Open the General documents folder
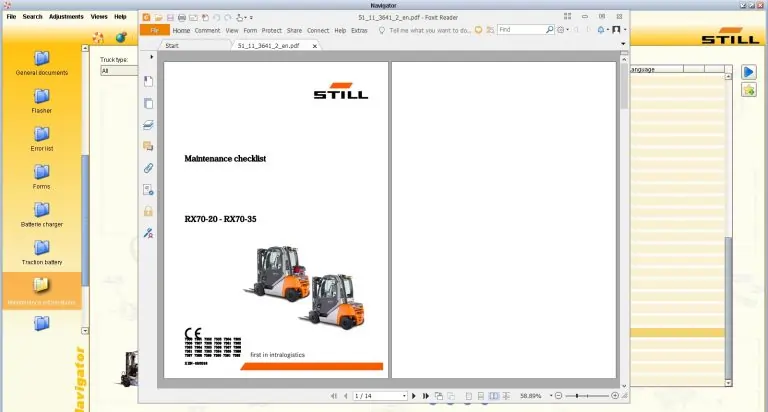This screenshot has height=412, width=768. coord(41,62)
